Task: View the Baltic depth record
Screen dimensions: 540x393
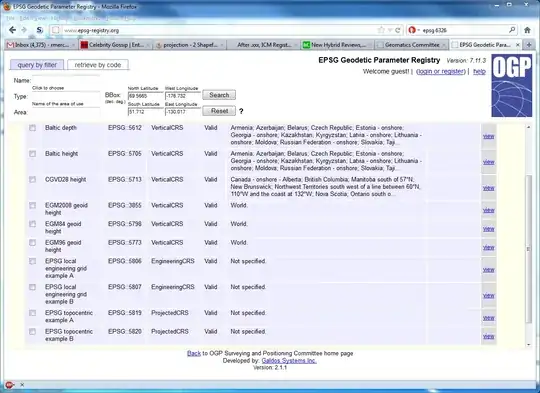Action: (488, 136)
